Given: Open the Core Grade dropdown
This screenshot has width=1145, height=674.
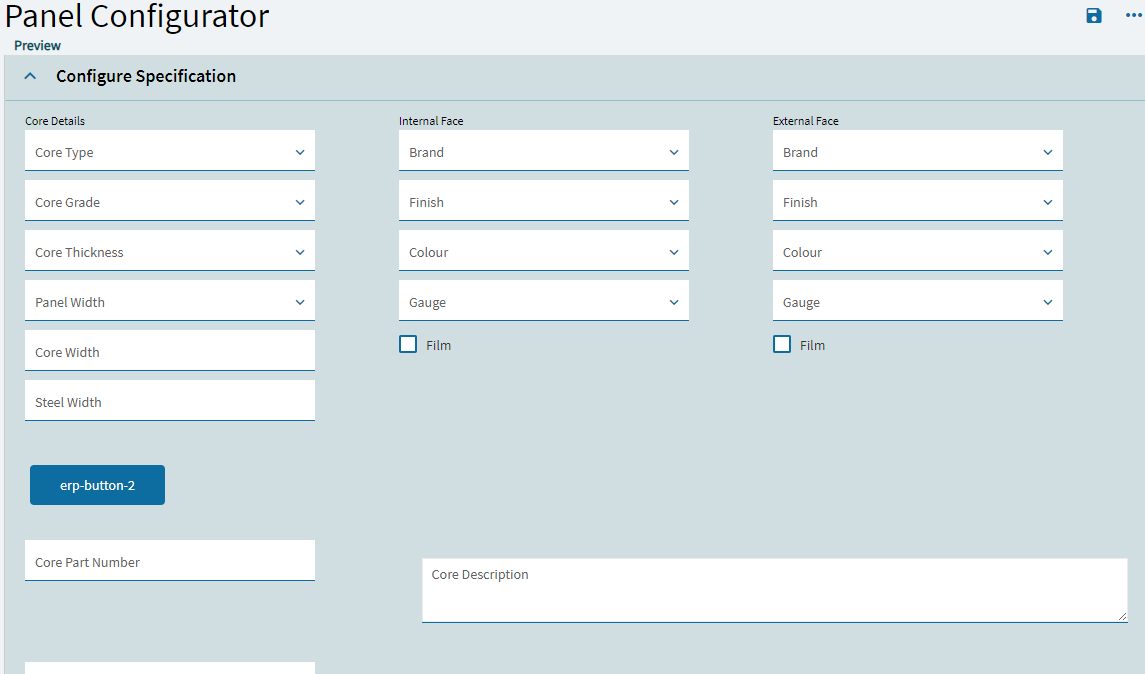Looking at the screenshot, I should (169, 201).
